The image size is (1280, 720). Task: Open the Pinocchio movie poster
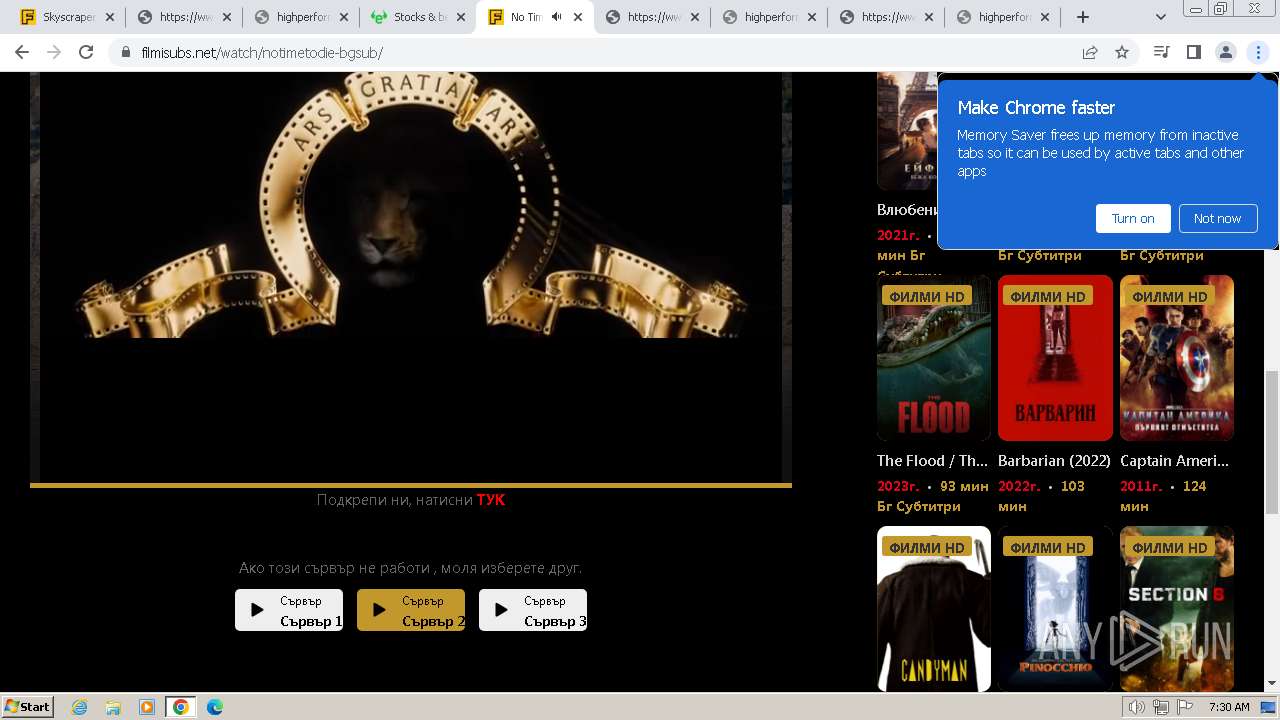click(1055, 608)
